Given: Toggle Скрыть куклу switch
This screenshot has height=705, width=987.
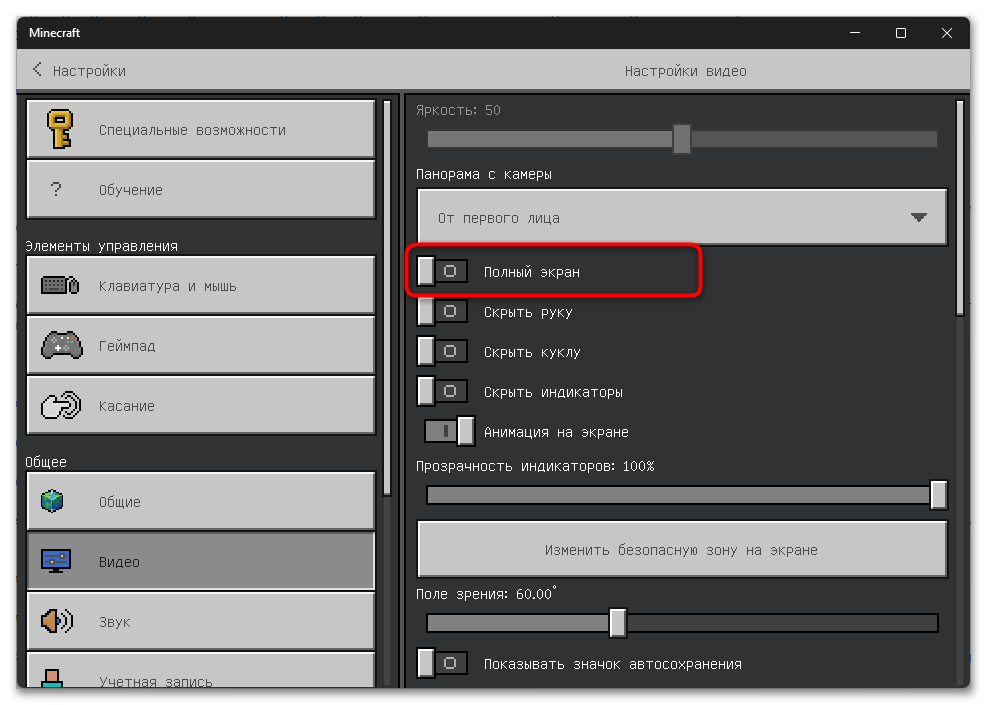Looking at the screenshot, I should click(443, 351).
